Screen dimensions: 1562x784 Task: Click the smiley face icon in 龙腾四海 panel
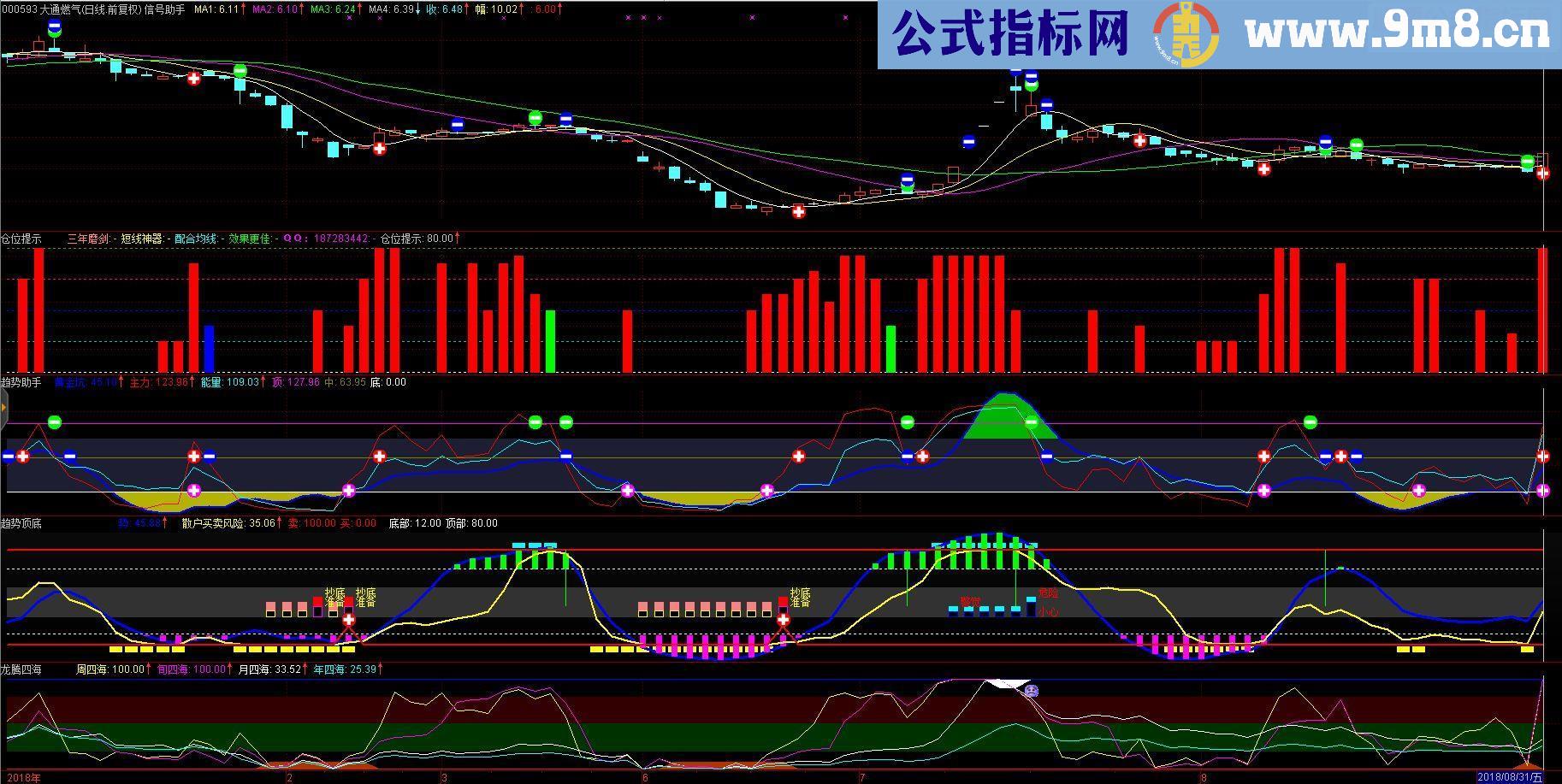point(1031,690)
